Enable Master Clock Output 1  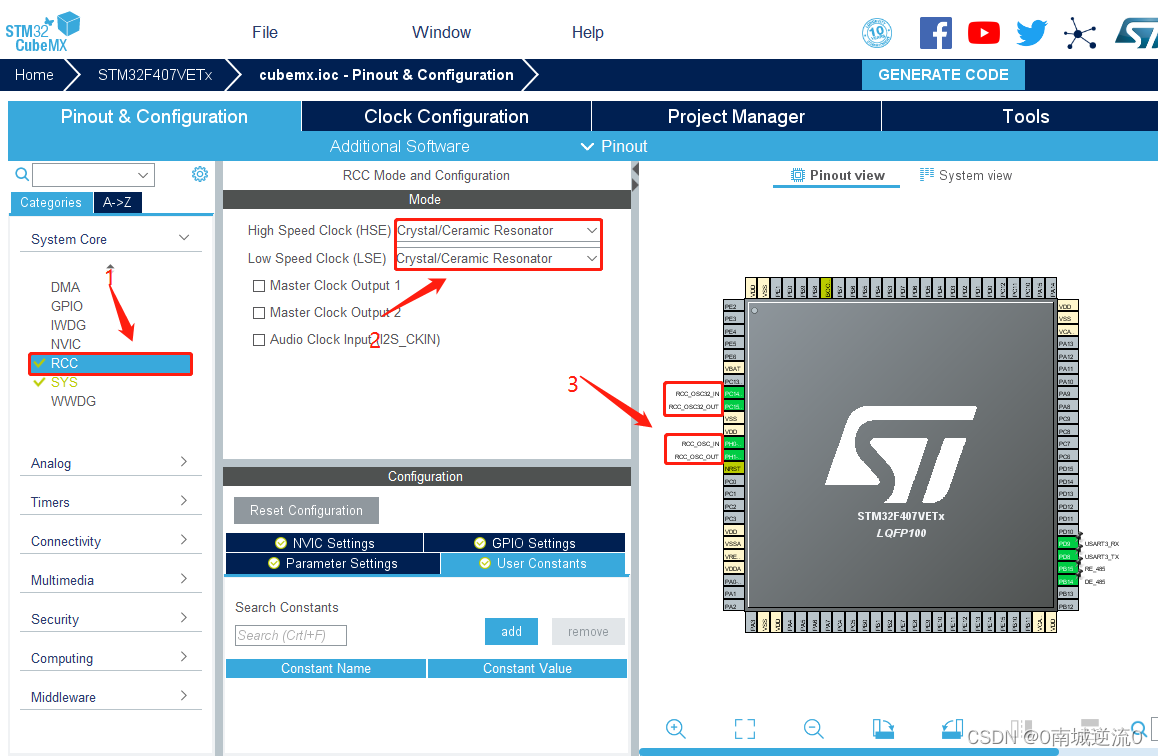click(257, 284)
